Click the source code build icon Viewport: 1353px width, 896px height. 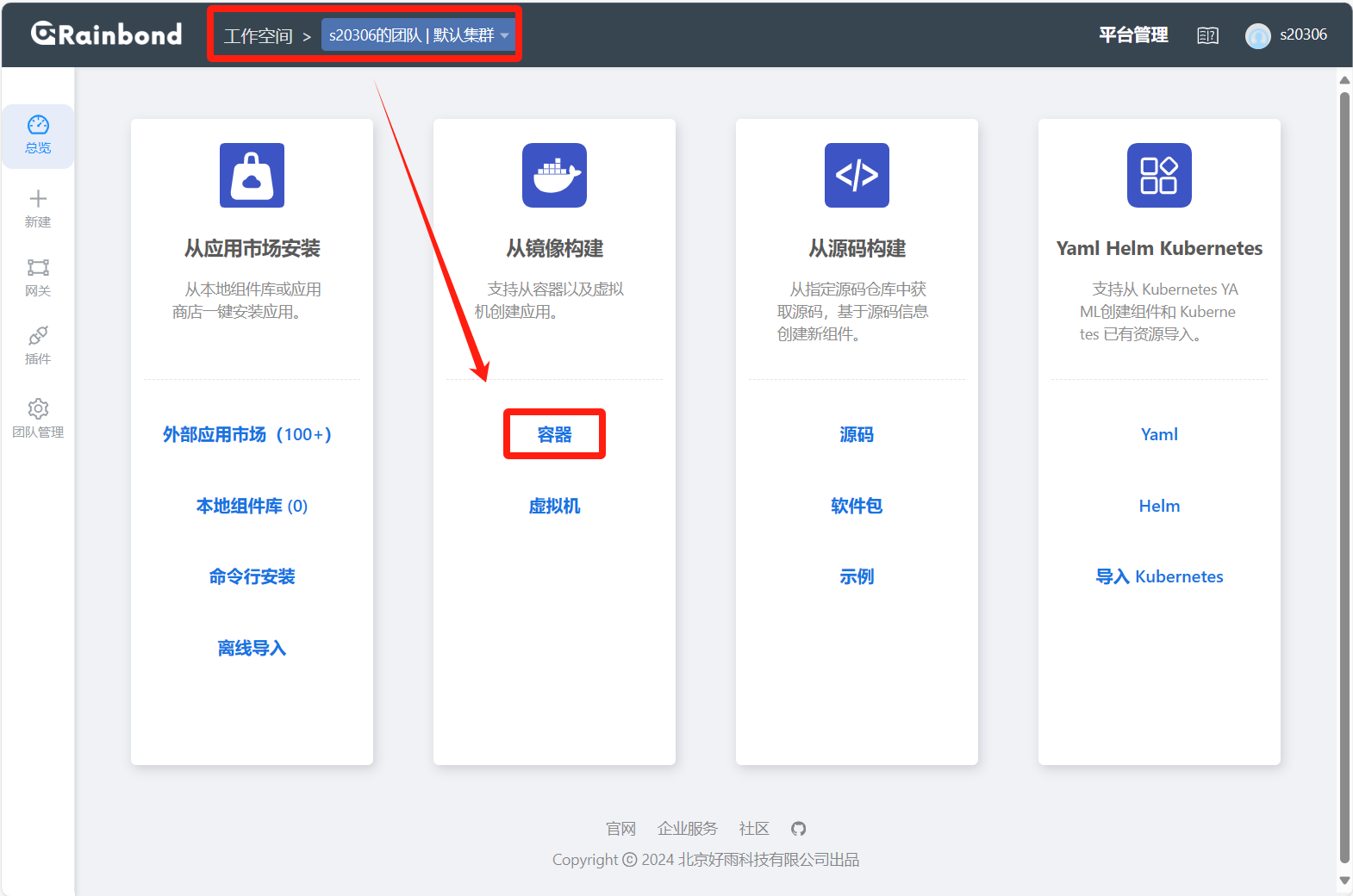[x=857, y=176]
